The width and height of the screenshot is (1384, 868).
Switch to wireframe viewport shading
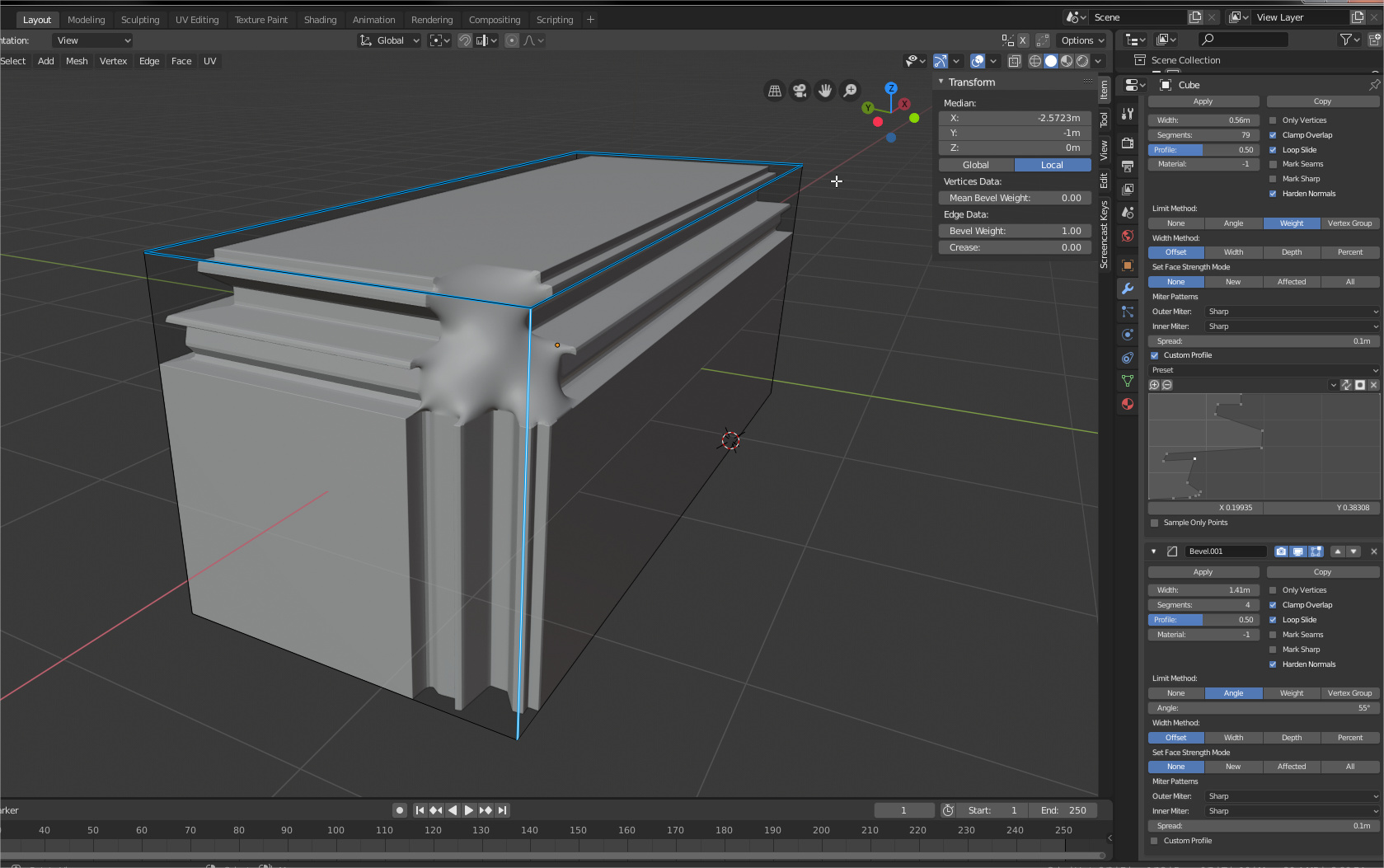click(1035, 61)
